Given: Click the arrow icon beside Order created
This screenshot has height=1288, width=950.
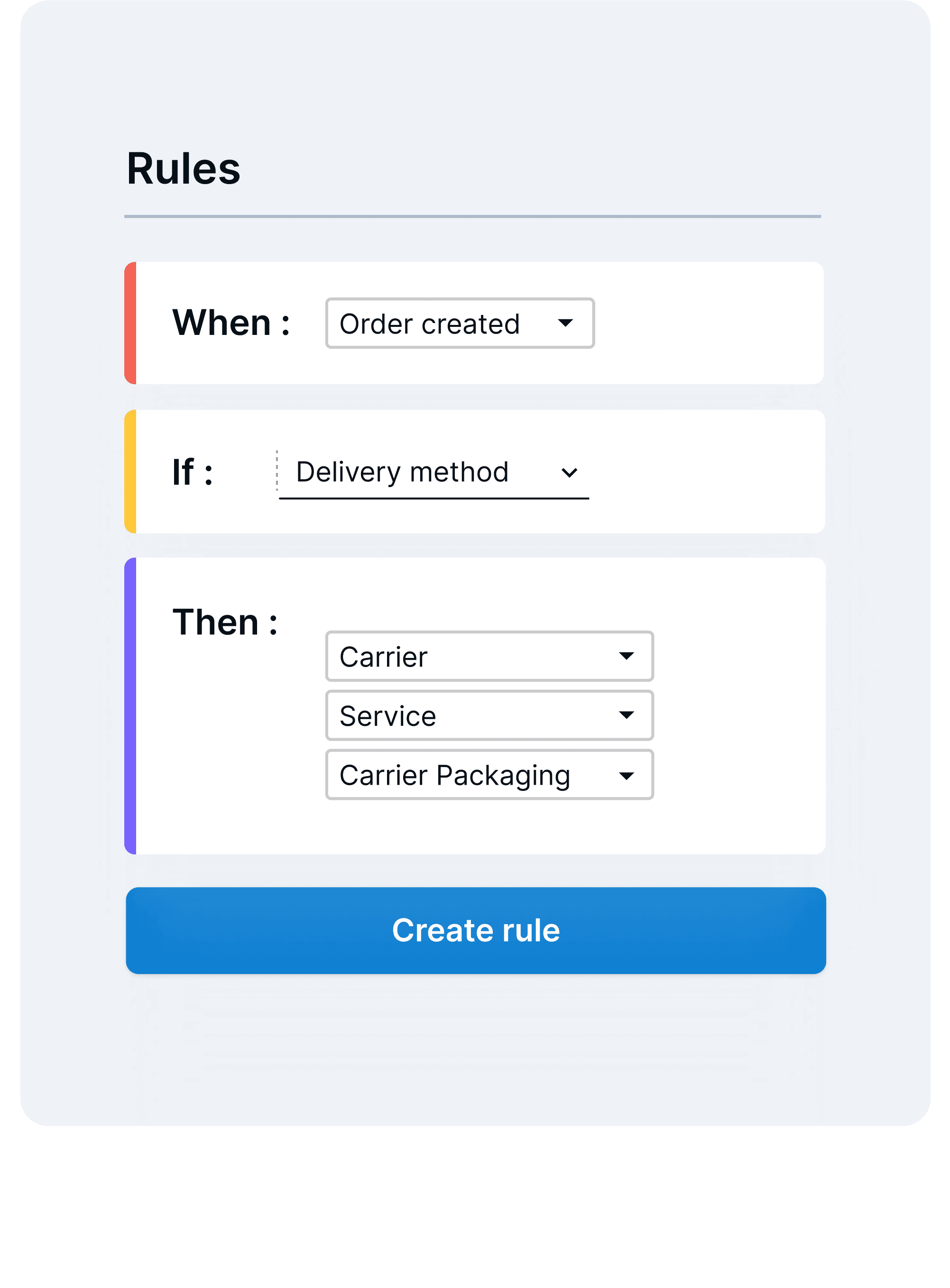Looking at the screenshot, I should [x=565, y=323].
